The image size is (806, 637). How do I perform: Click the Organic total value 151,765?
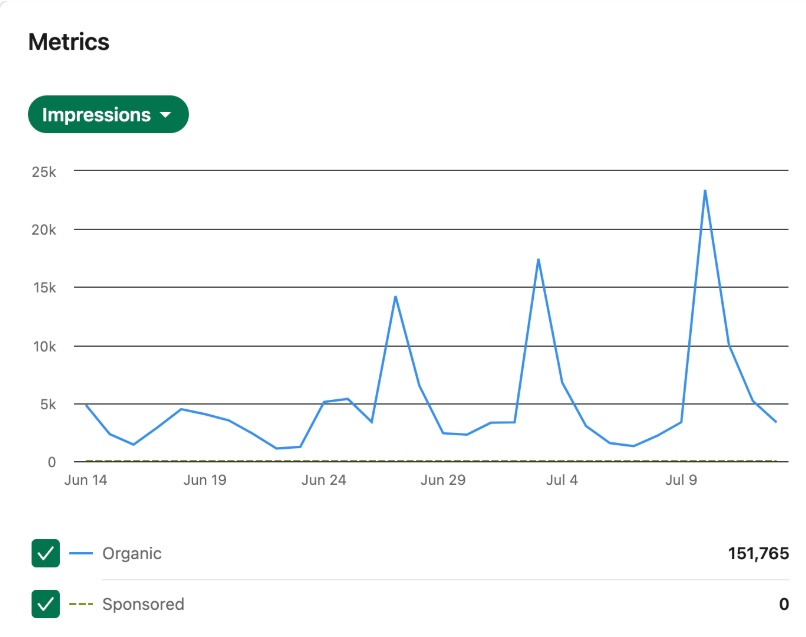(x=757, y=553)
